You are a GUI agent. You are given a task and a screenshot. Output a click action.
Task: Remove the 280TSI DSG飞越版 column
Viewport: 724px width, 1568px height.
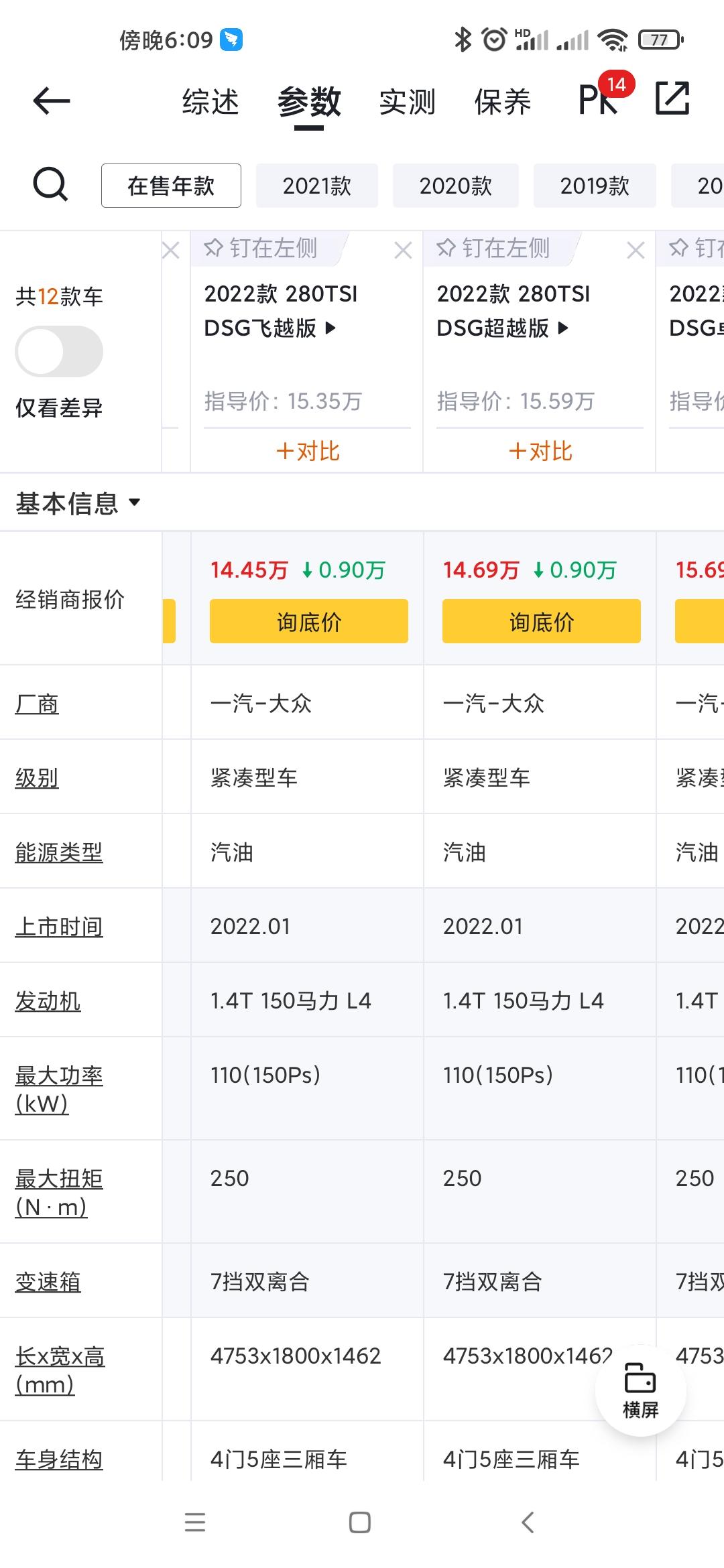(403, 251)
